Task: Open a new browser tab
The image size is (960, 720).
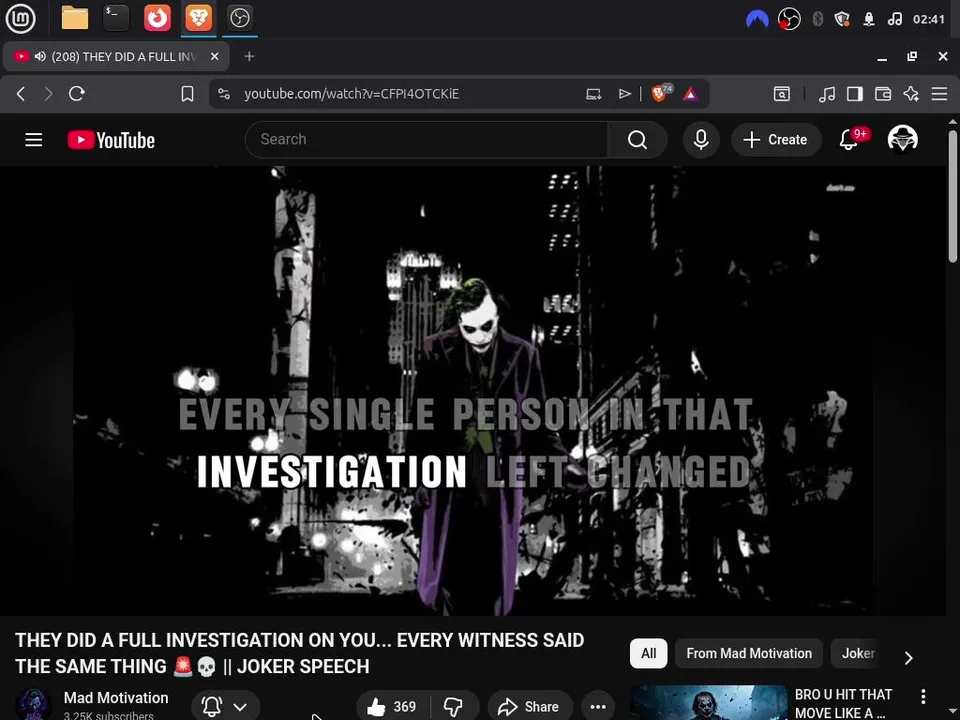Action: point(249,56)
